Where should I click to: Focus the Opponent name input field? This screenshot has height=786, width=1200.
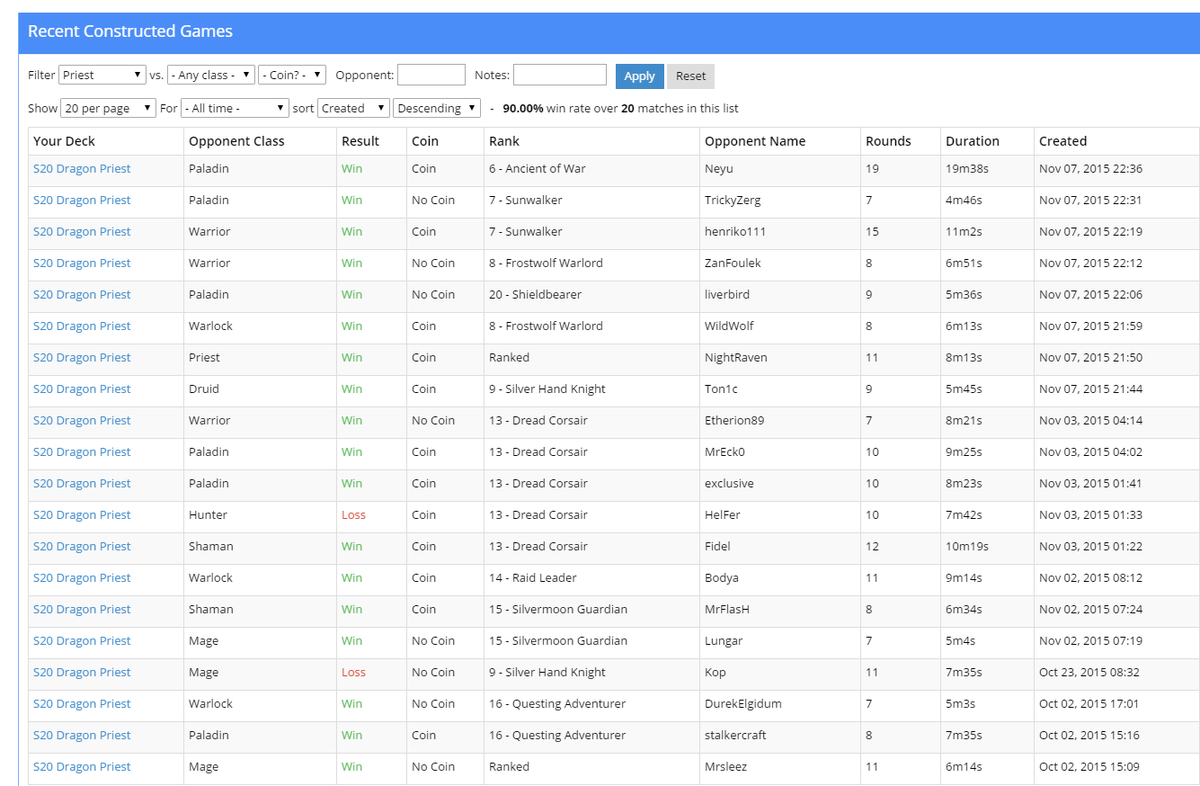click(x=431, y=75)
